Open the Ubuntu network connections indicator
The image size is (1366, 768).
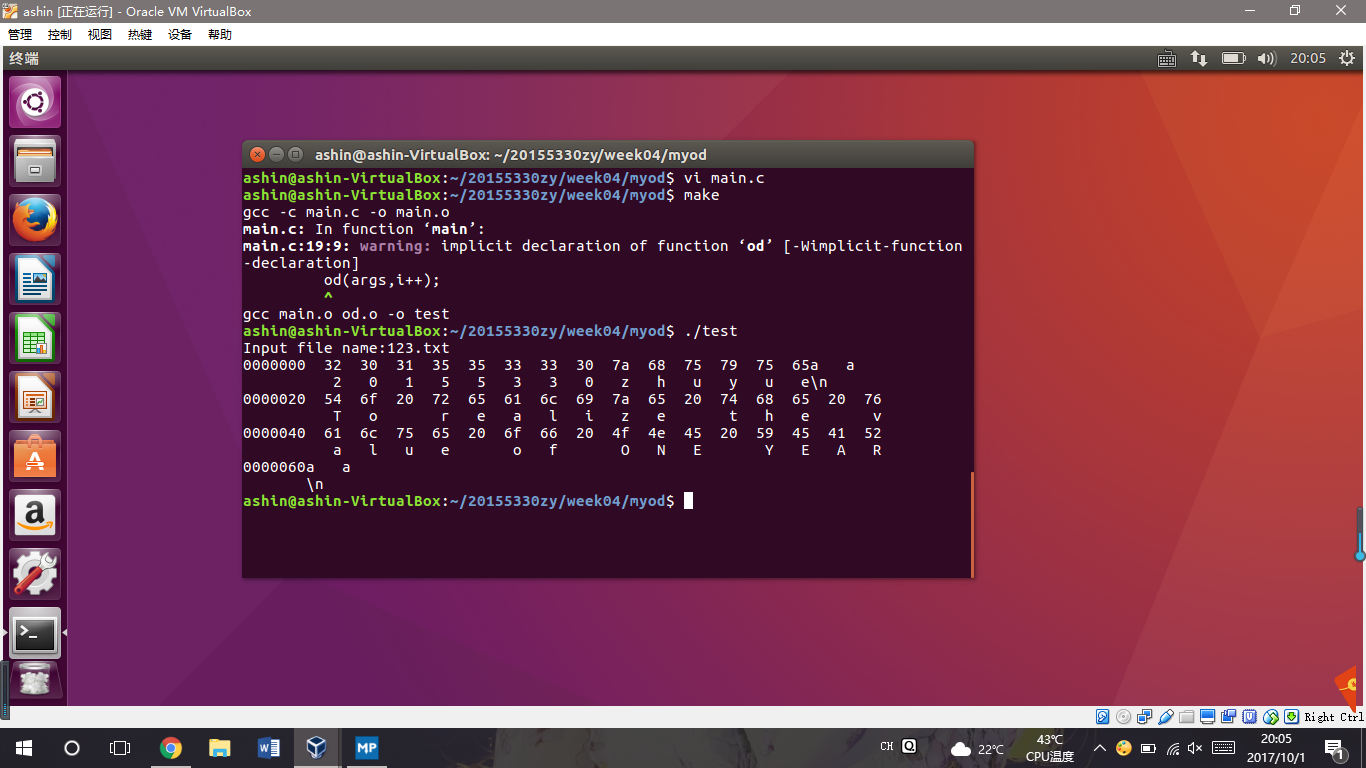point(1199,58)
